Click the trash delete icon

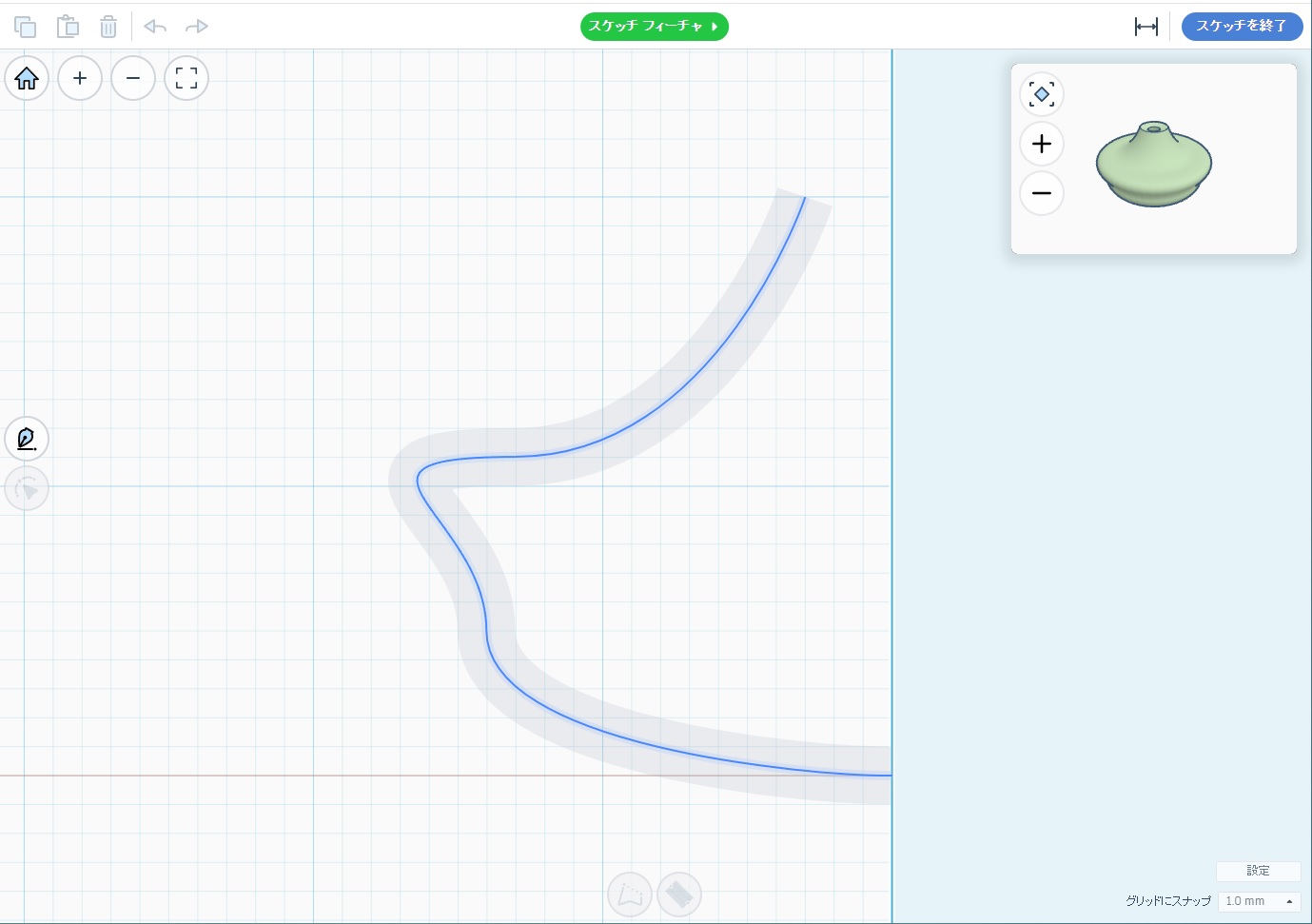108,27
